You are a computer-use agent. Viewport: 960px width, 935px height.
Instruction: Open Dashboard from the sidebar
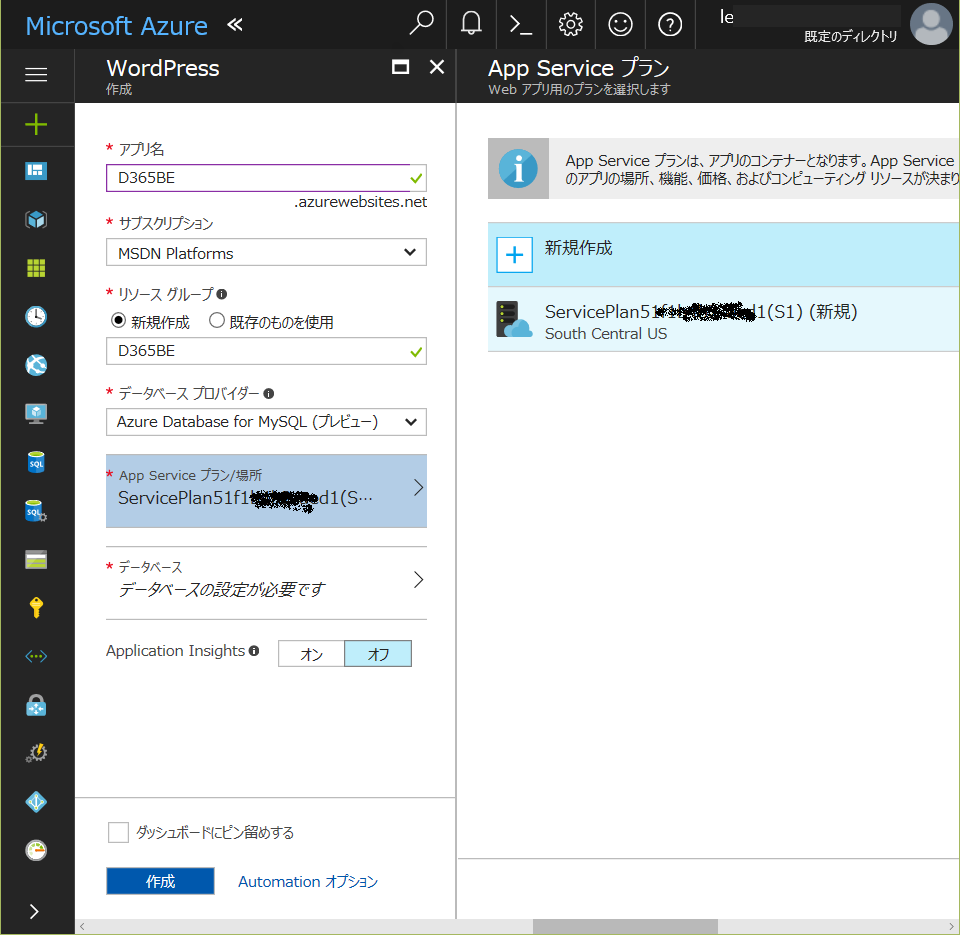tap(36, 171)
